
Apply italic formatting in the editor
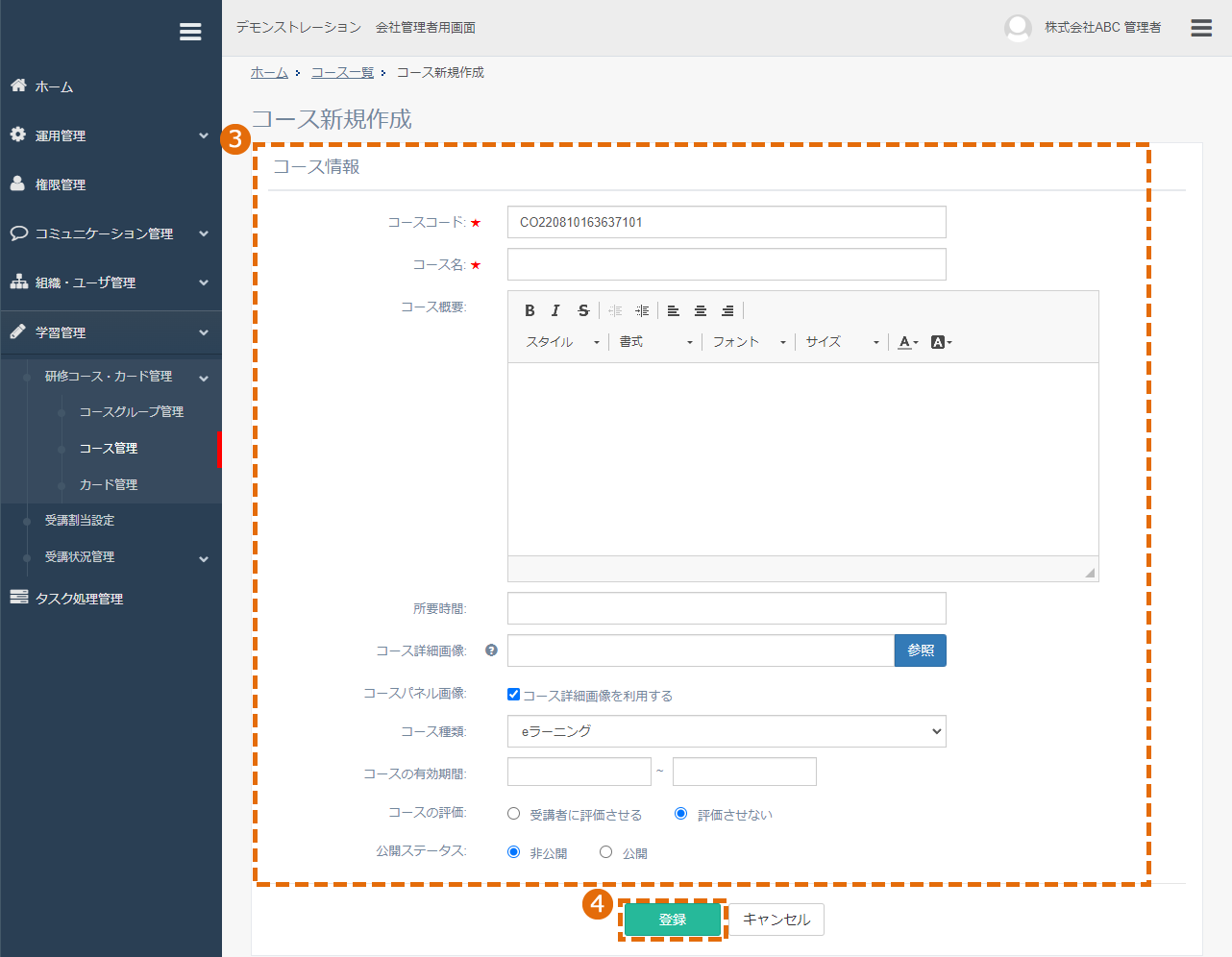[555, 310]
